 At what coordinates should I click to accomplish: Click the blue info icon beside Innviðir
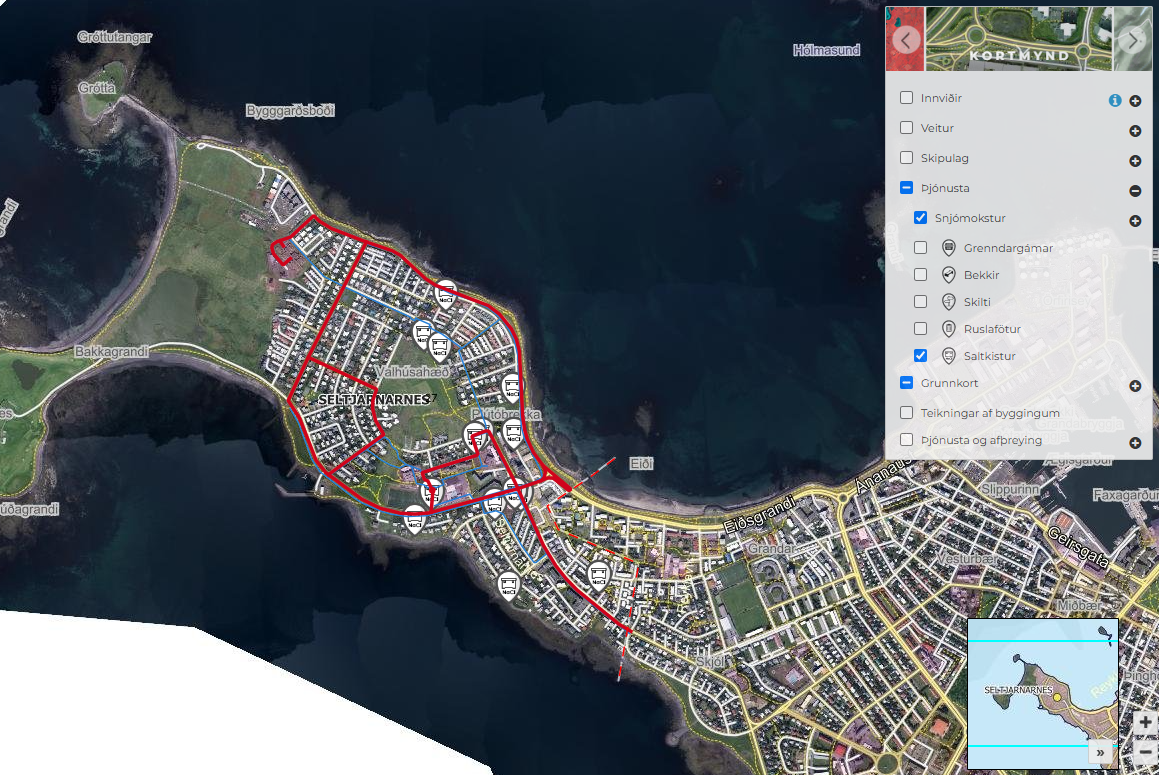click(1115, 100)
